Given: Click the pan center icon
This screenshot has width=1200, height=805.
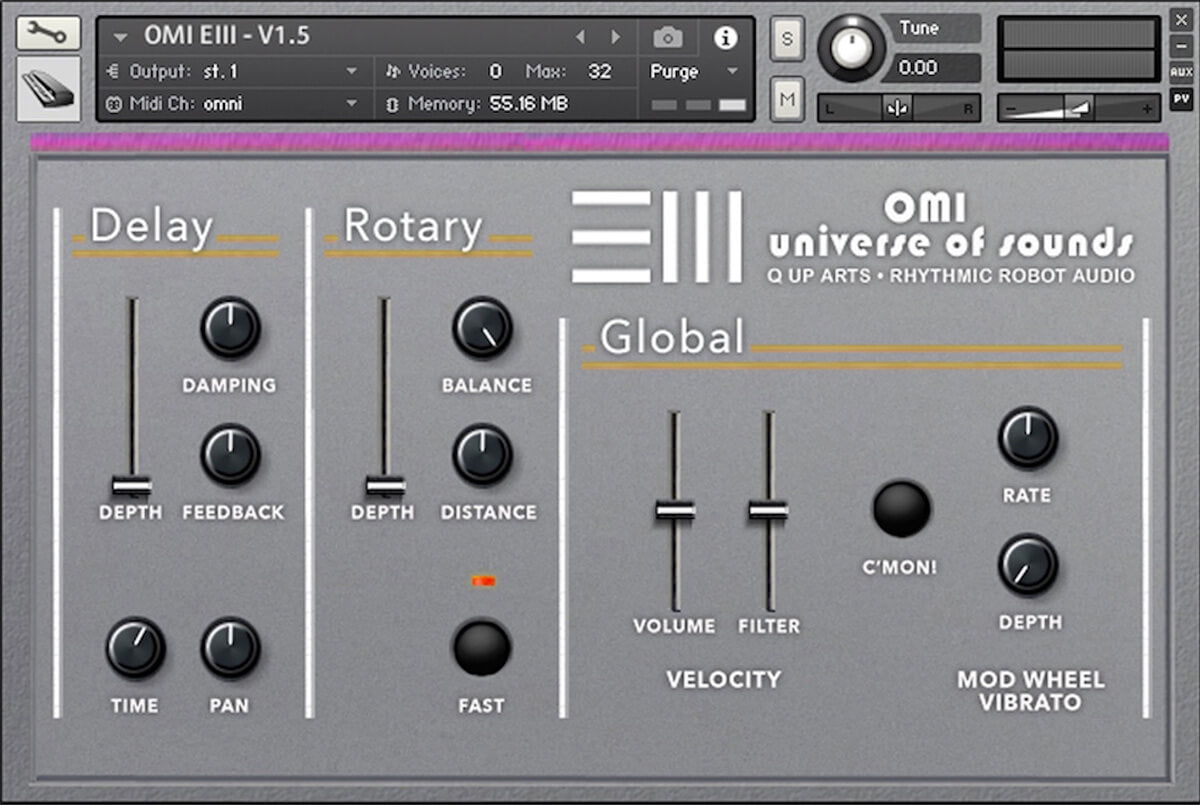Looking at the screenshot, I should (x=897, y=109).
